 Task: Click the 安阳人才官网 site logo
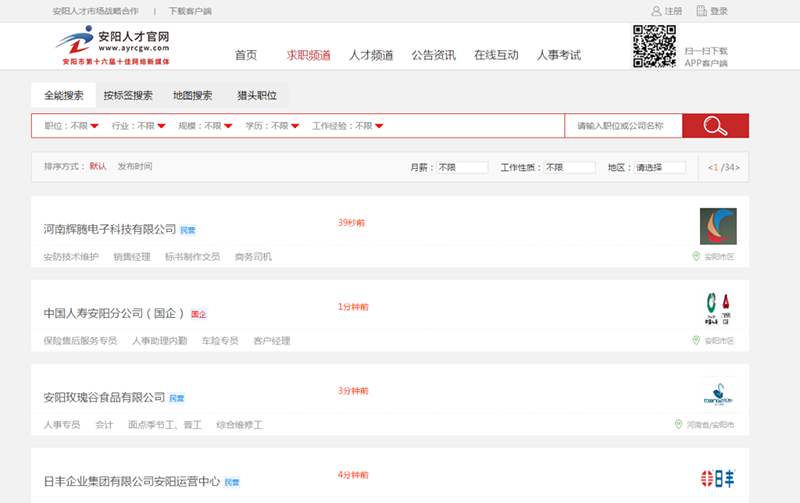[112, 46]
